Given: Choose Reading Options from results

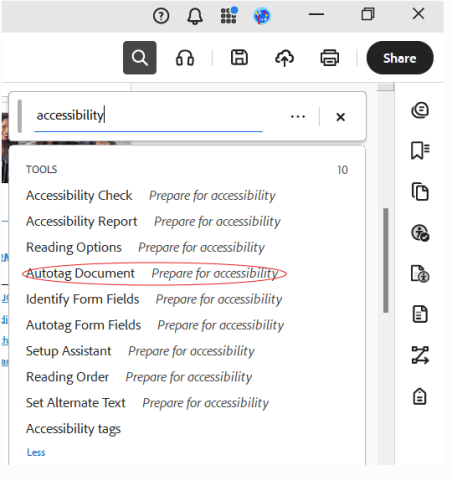Looking at the screenshot, I should [x=145, y=248].
